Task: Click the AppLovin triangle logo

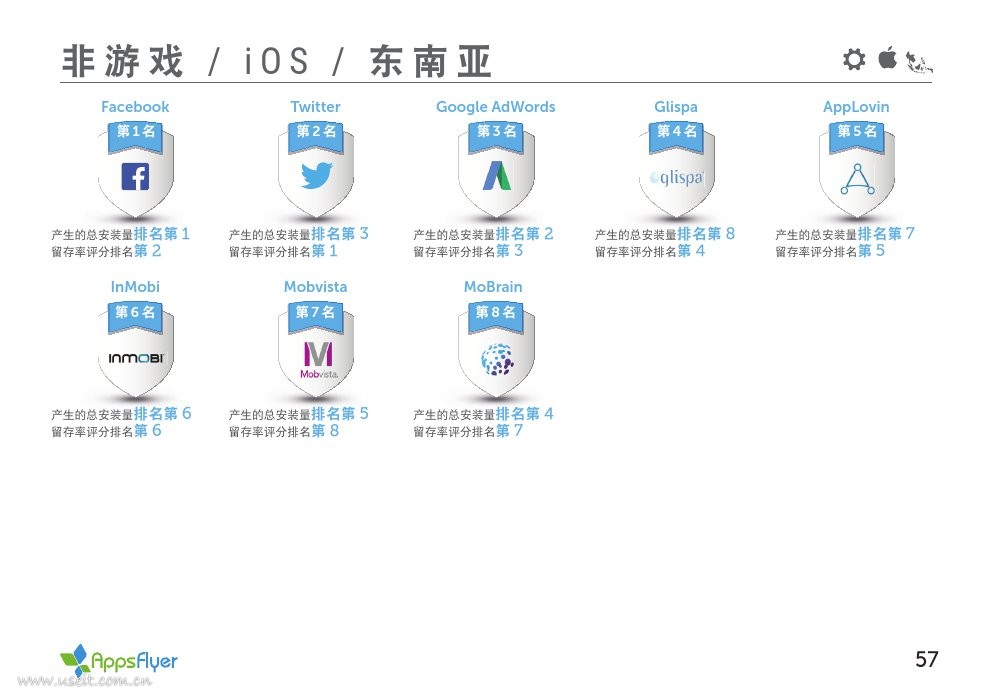Action: pos(857,179)
